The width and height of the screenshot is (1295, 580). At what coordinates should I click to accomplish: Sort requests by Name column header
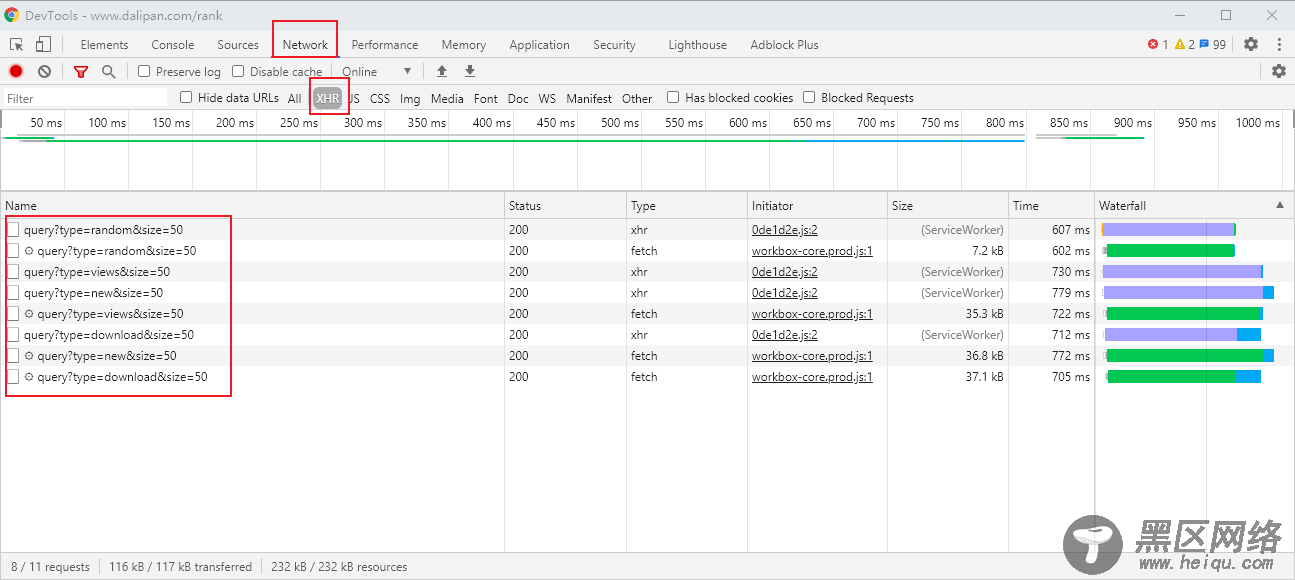click(x=253, y=205)
